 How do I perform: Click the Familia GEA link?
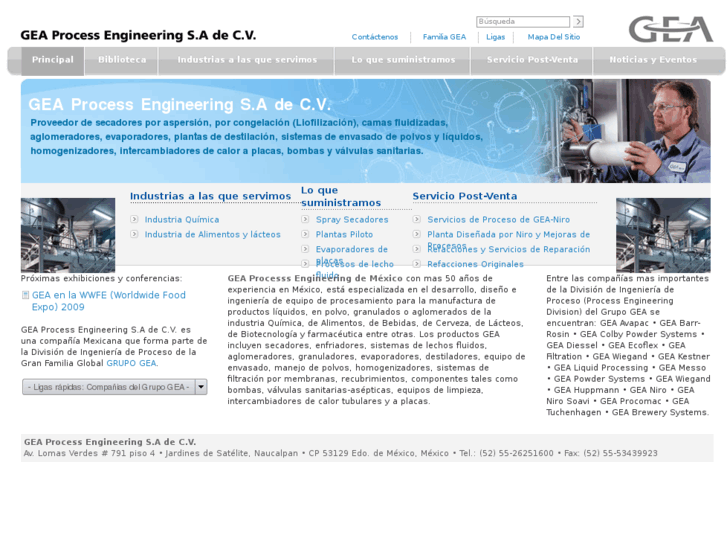(444, 37)
